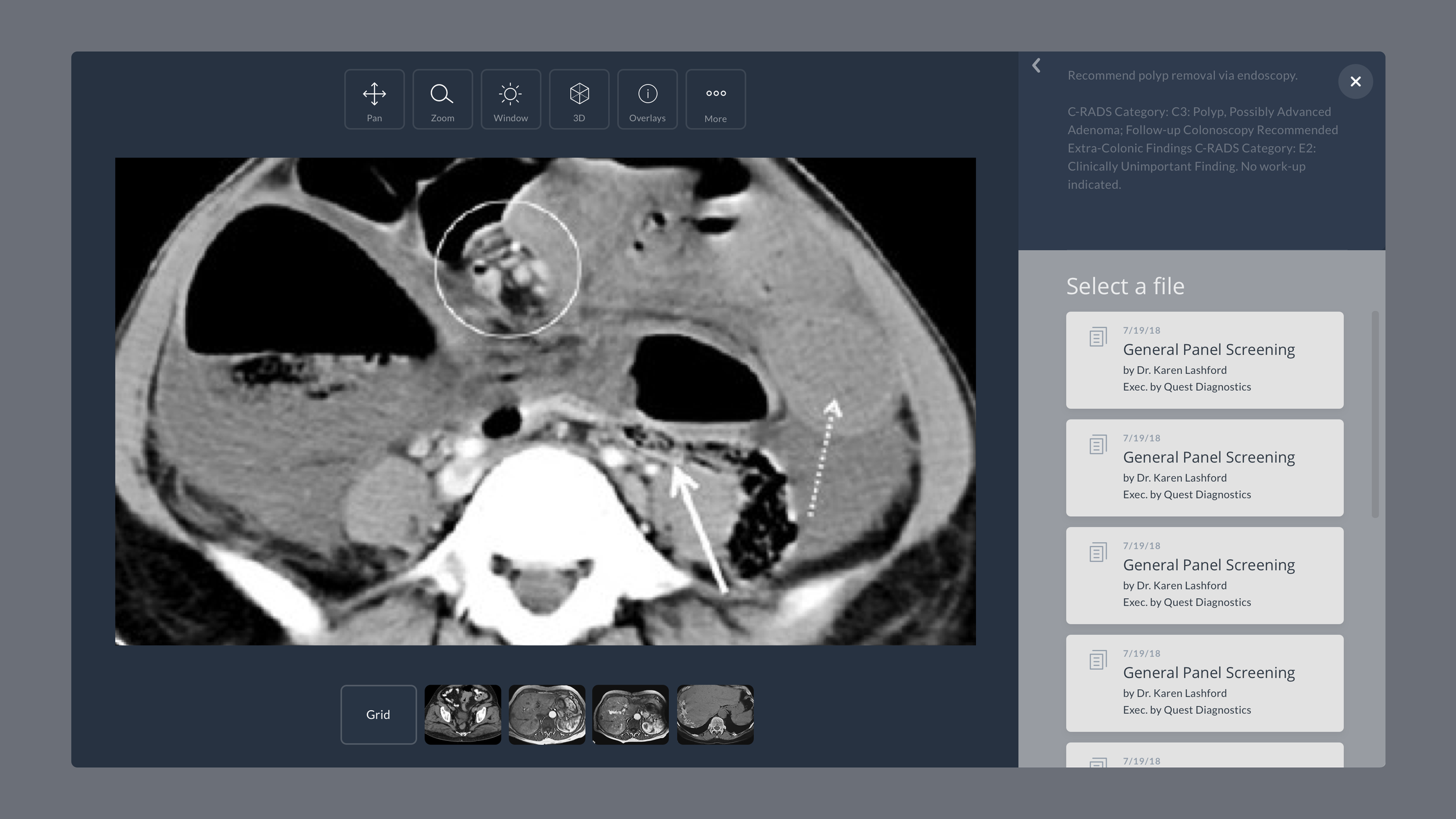Collapse side panel with left chevron
This screenshot has height=819, width=1456.
point(1036,66)
